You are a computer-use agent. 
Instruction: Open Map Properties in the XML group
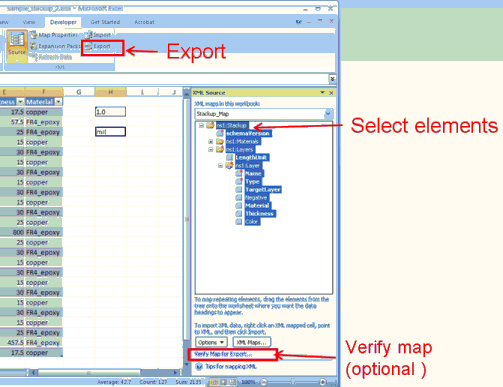tap(53, 35)
